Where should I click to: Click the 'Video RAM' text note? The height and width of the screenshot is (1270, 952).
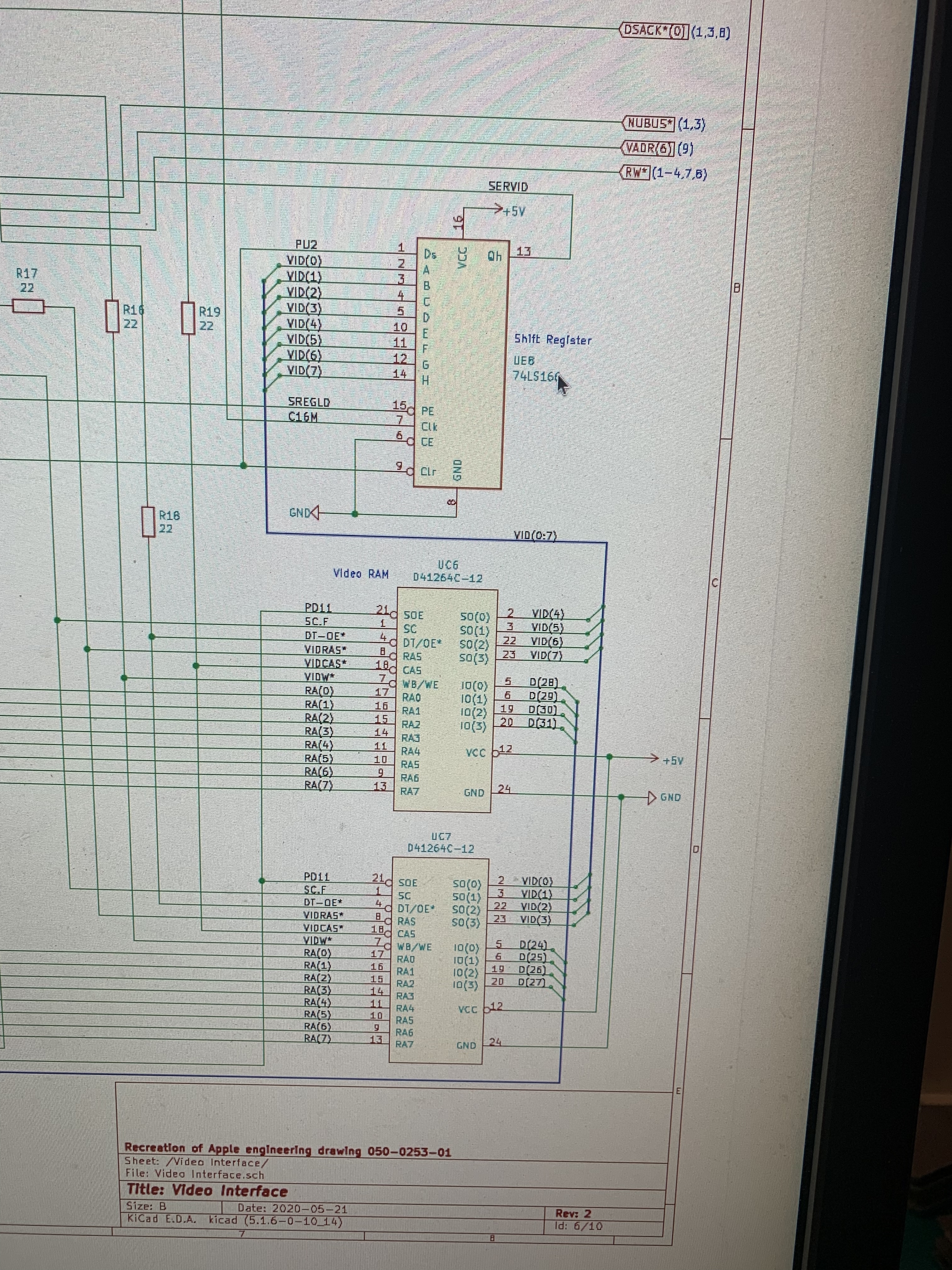(x=361, y=574)
